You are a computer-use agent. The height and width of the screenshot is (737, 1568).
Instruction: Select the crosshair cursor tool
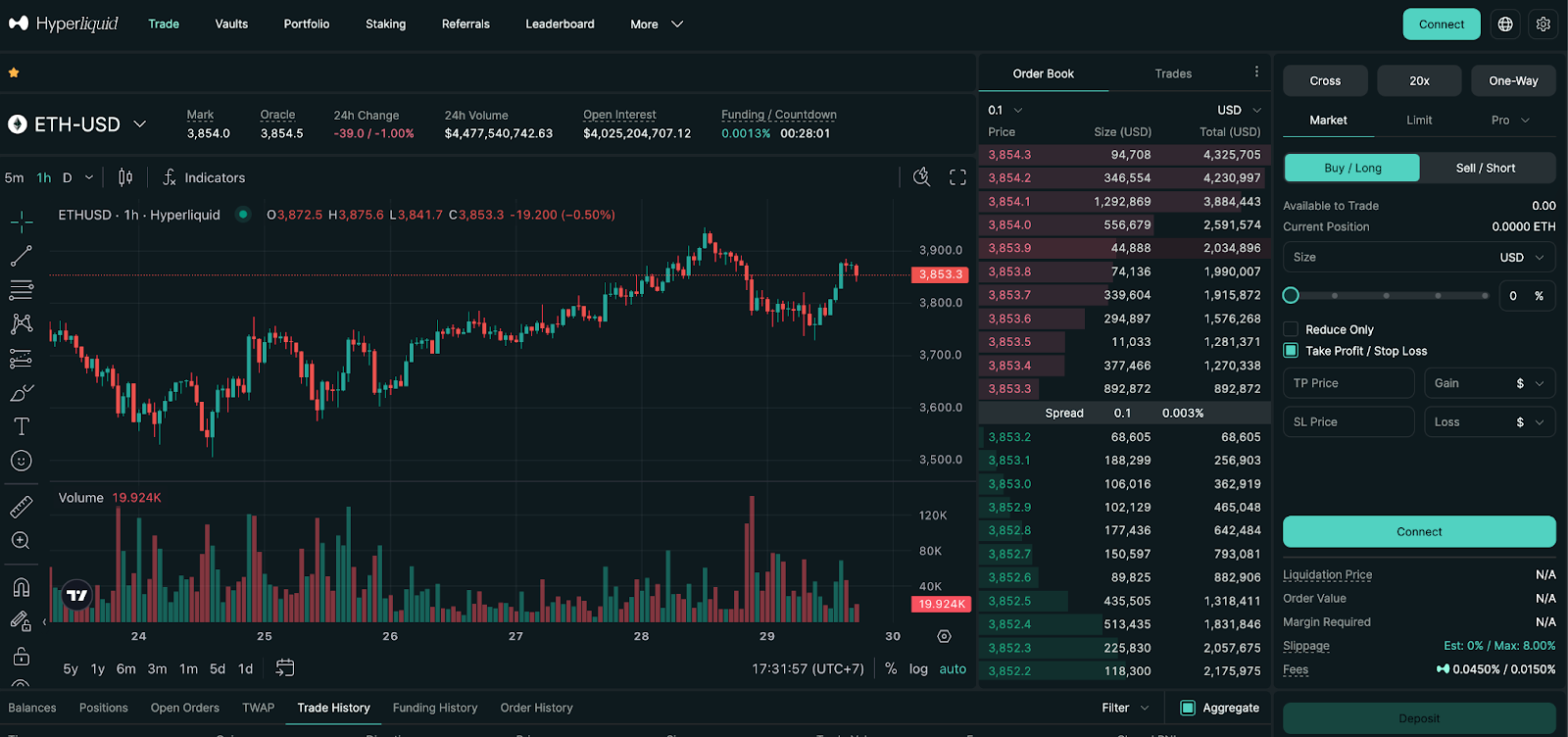[22, 221]
